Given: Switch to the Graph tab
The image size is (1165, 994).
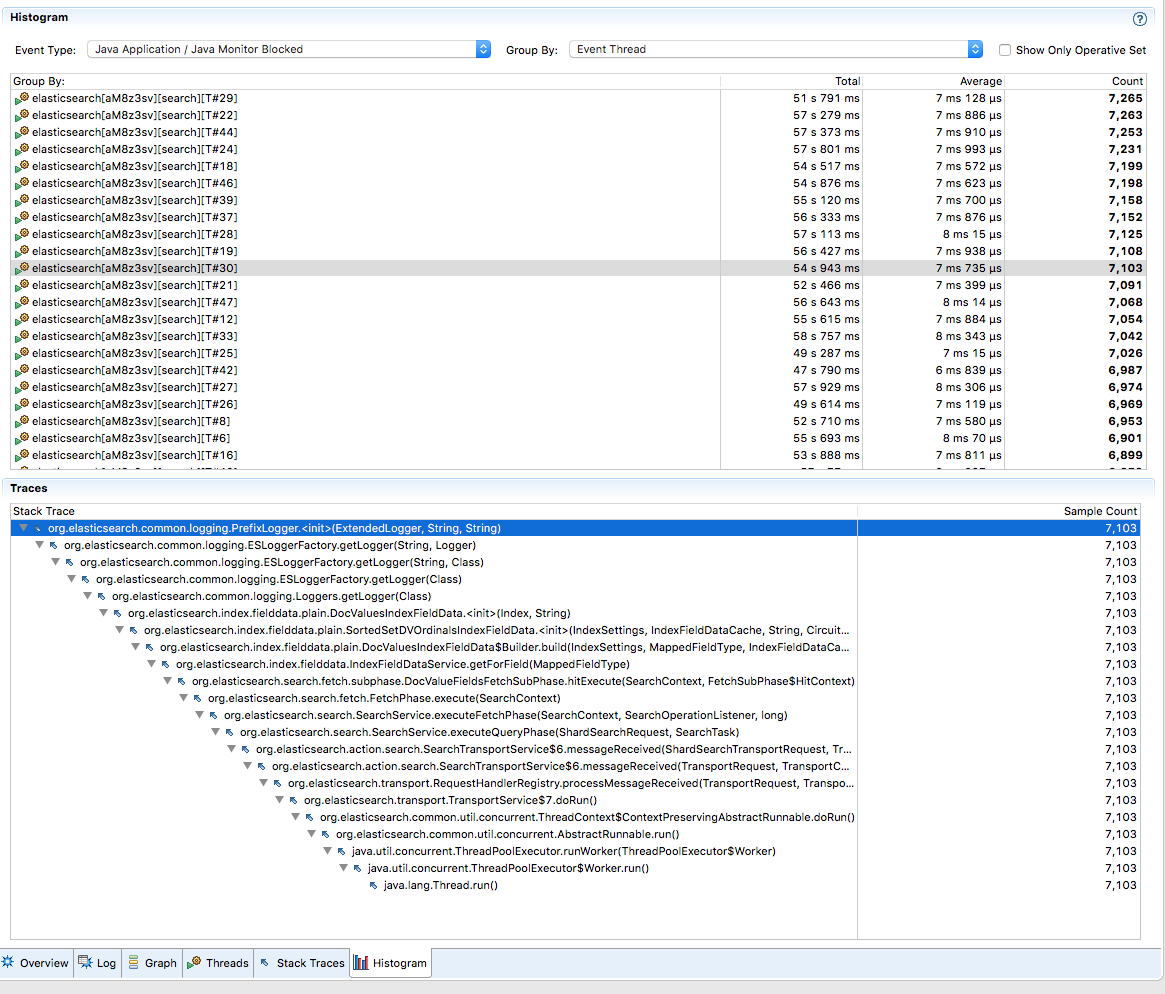Looking at the screenshot, I should tap(152, 963).
